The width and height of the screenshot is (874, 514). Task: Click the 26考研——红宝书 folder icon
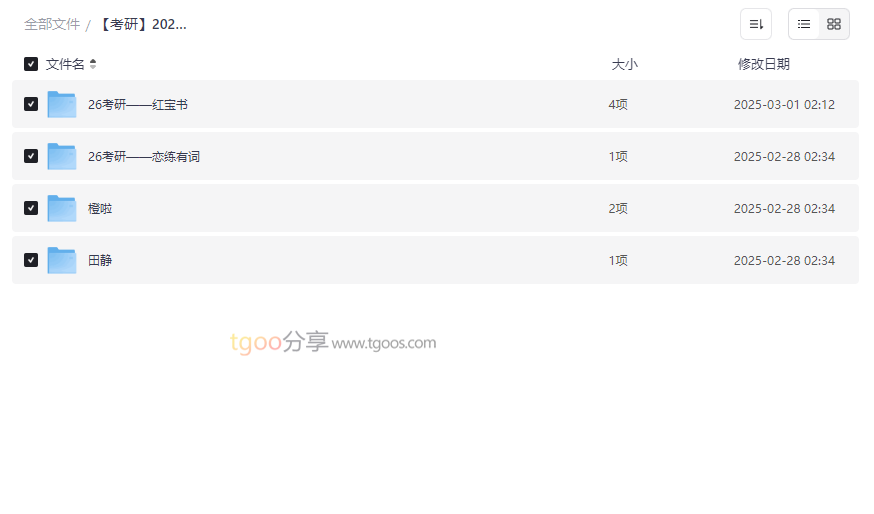pos(62,104)
